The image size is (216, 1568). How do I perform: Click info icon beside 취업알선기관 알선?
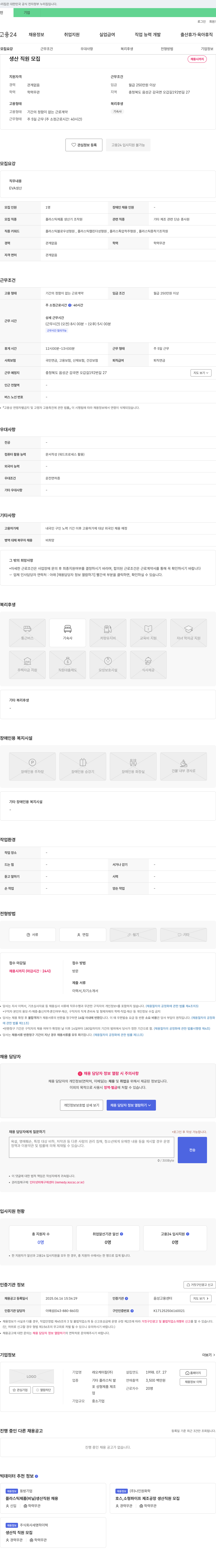point(121,1234)
